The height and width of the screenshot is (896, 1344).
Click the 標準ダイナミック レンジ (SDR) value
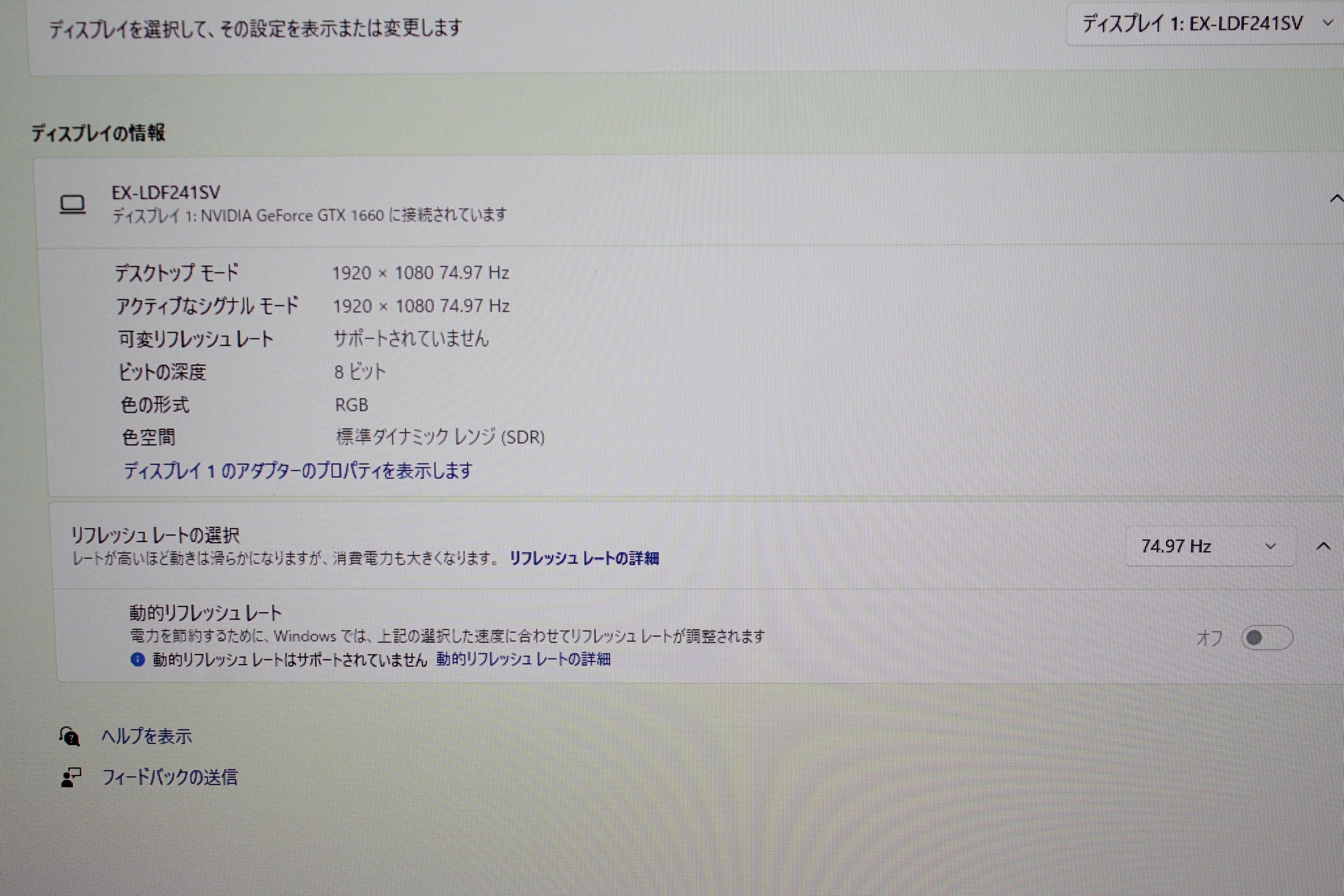pos(440,438)
